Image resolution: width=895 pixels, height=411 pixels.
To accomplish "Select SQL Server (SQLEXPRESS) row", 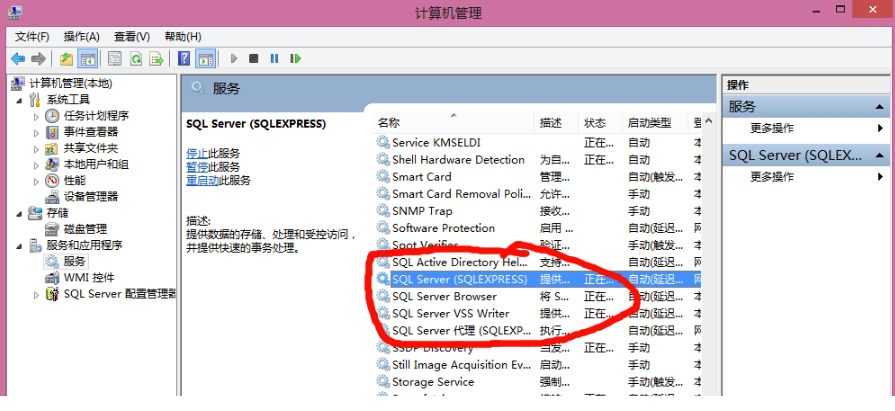I will click(538, 279).
